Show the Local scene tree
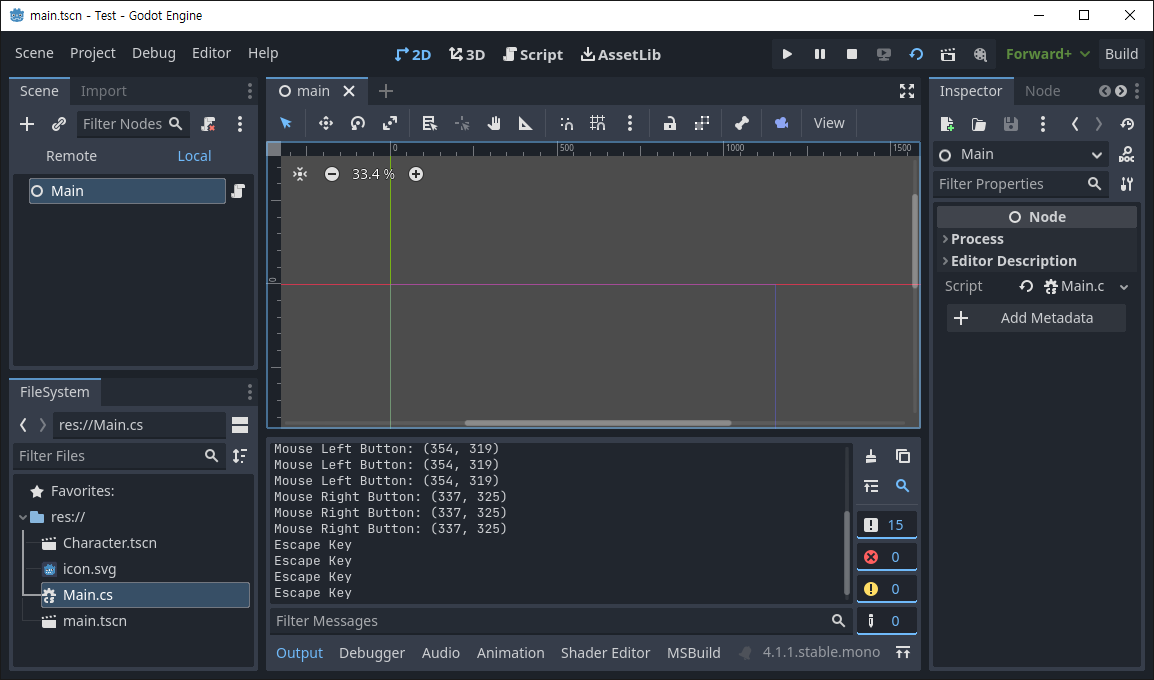The height and width of the screenshot is (680, 1154). pyautogui.click(x=194, y=156)
